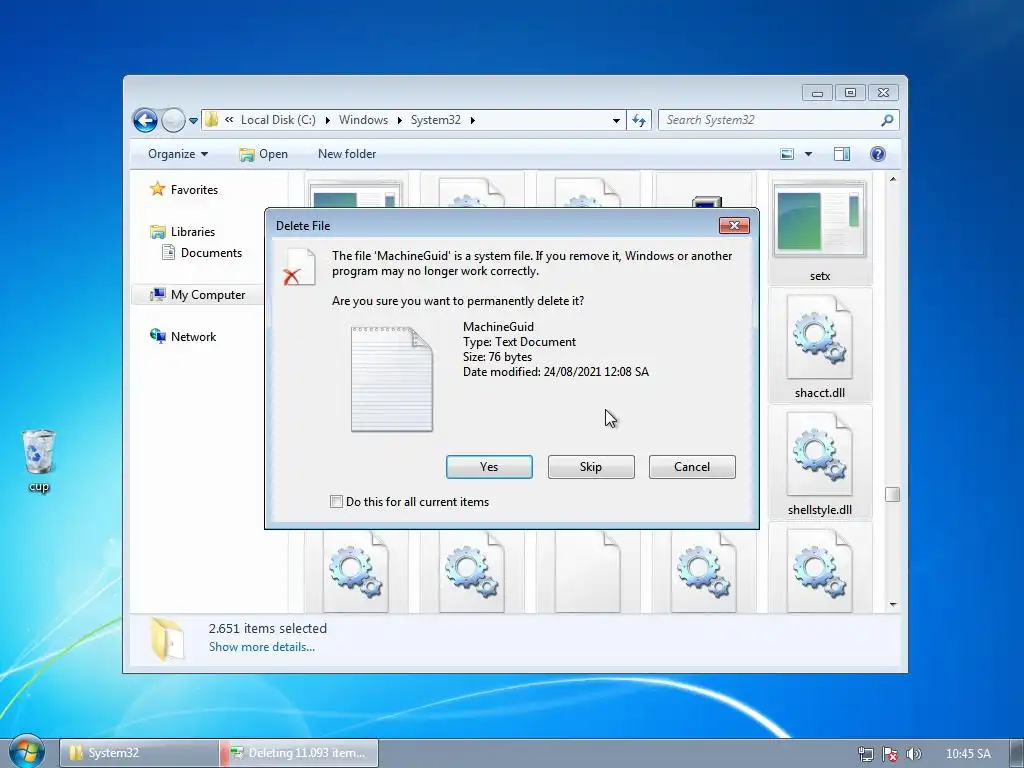Image resolution: width=1024 pixels, height=768 pixels.
Task: Click the scroll down arrow of the file list
Action: pyautogui.click(x=893, y=605)
